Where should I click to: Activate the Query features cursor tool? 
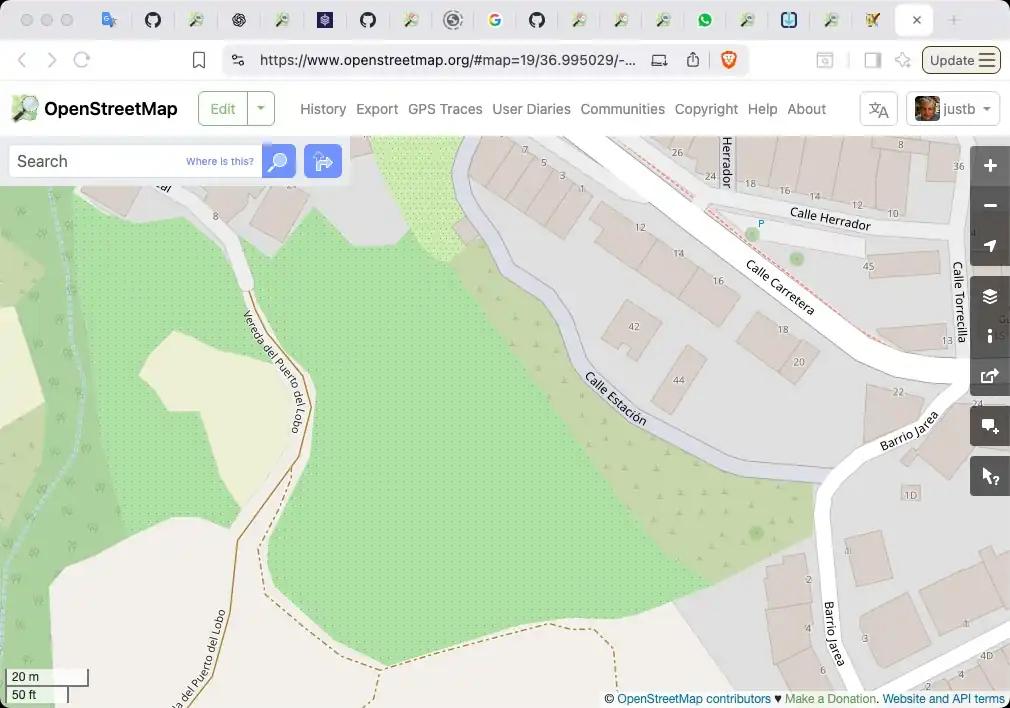click(x=990, y=476)
